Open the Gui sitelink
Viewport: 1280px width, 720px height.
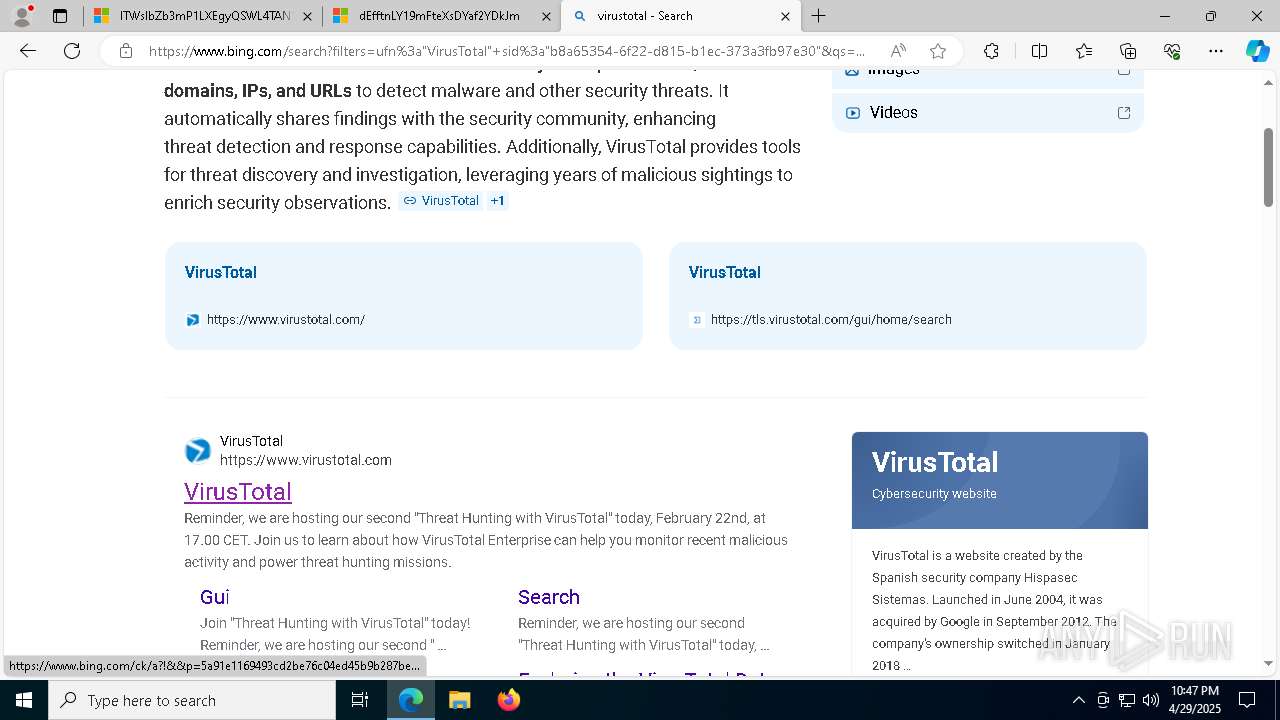pos(215,597)
